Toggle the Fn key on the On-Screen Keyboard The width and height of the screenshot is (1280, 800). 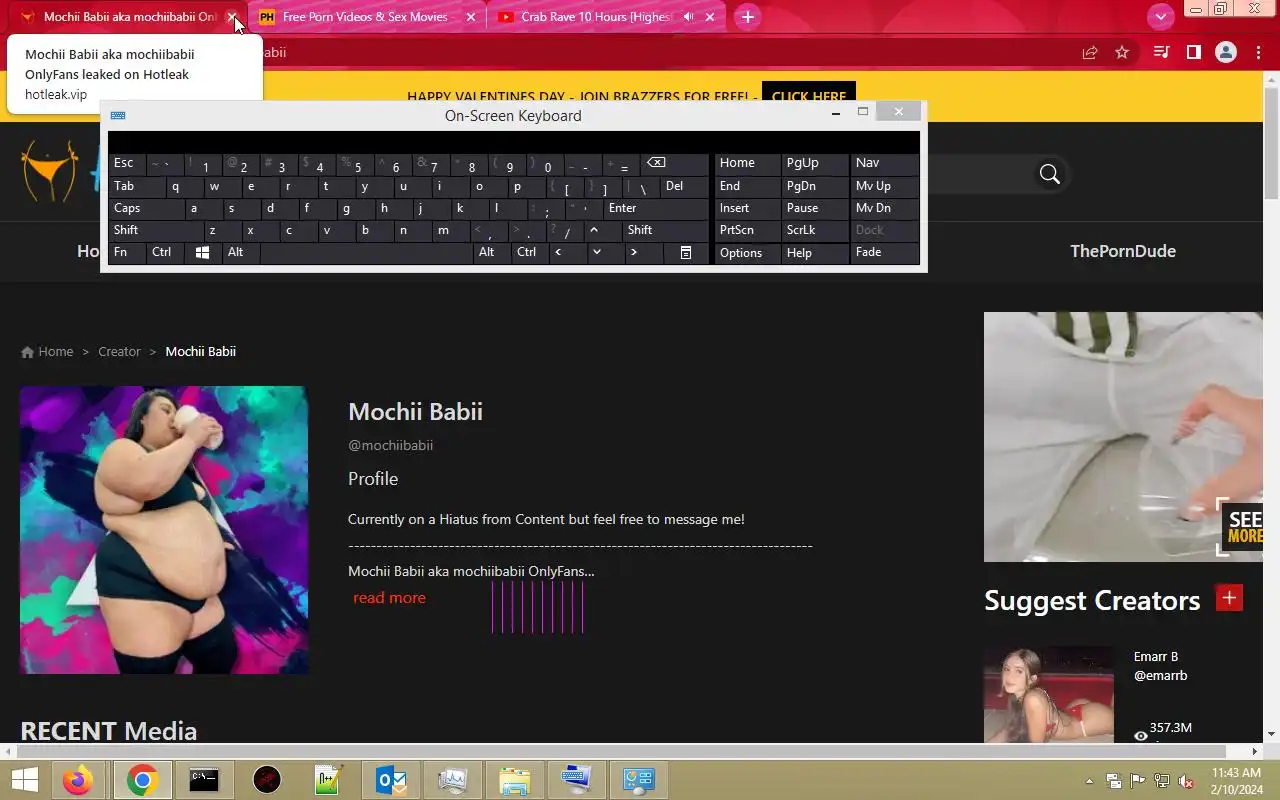point(126,253)
